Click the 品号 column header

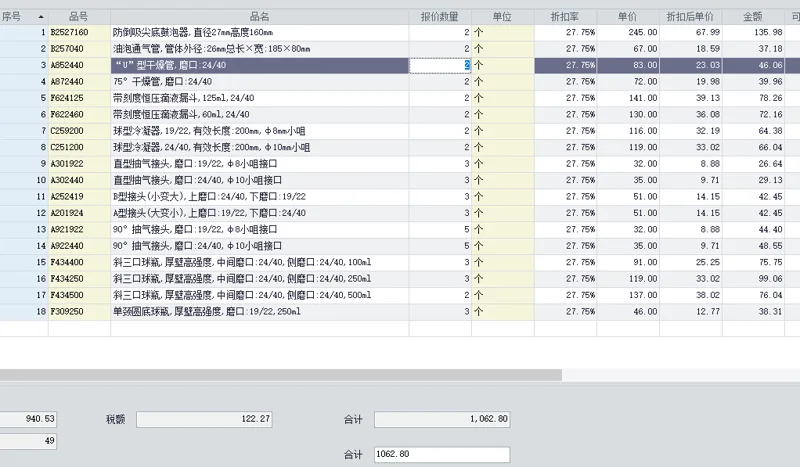click(79, 17)
